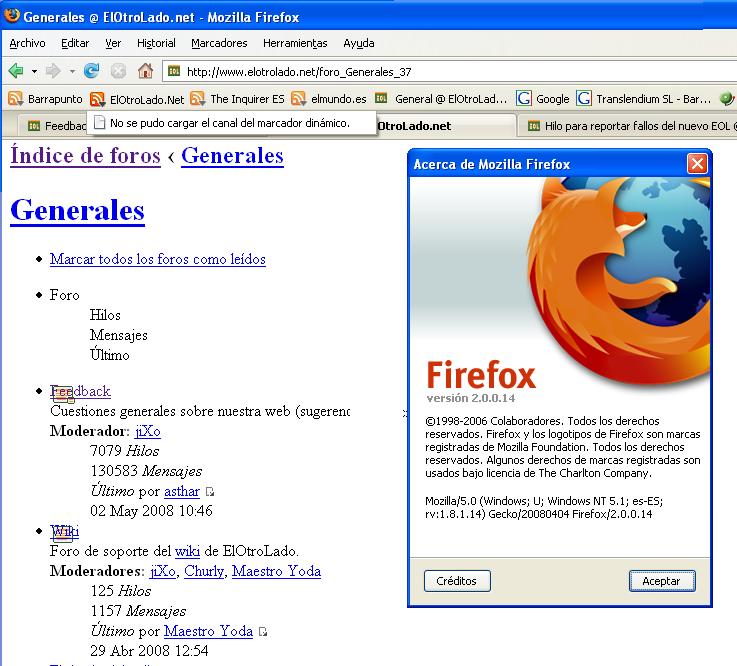Open the Barrapunto feed bookmark

[x=45, y=99]
